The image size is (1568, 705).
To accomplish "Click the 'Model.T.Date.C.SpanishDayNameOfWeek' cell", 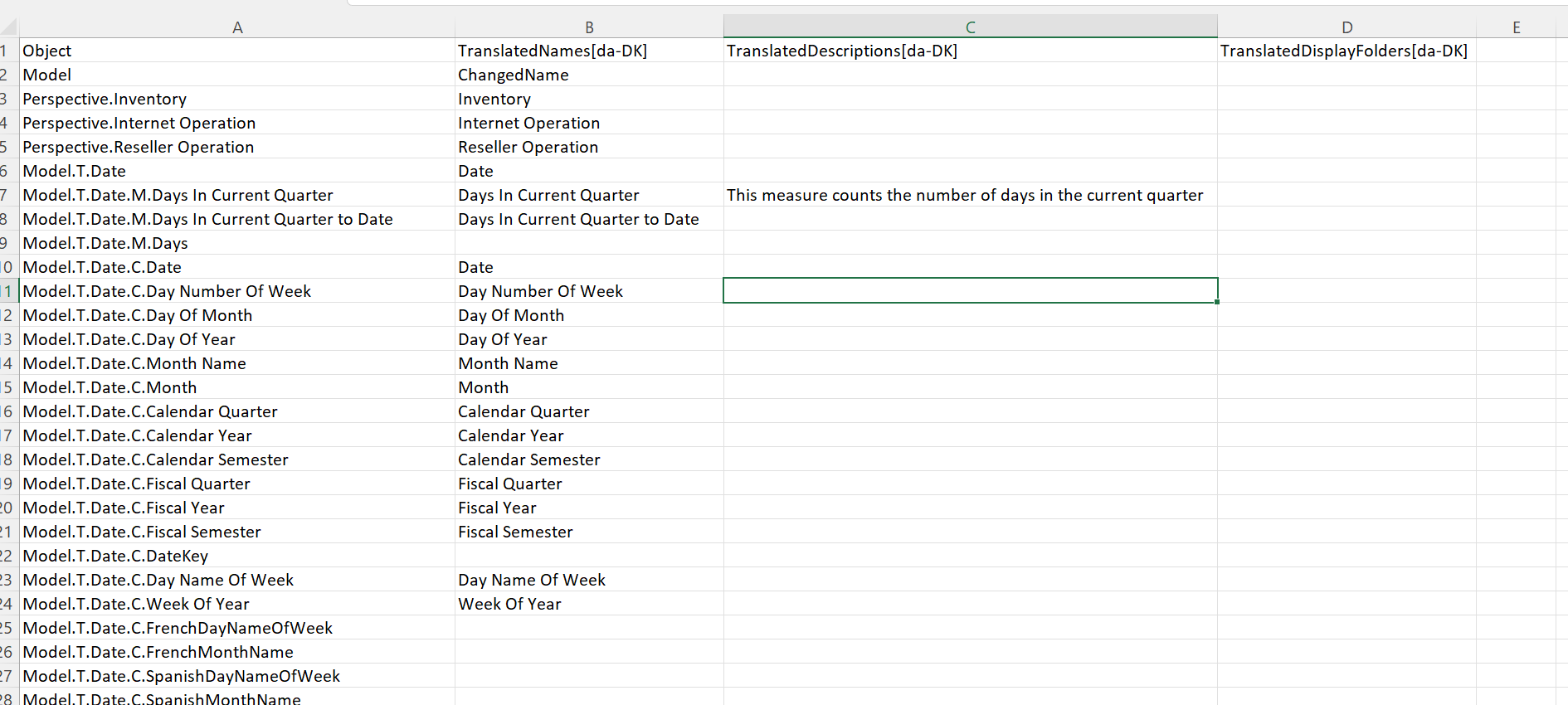I will (181, 676).
